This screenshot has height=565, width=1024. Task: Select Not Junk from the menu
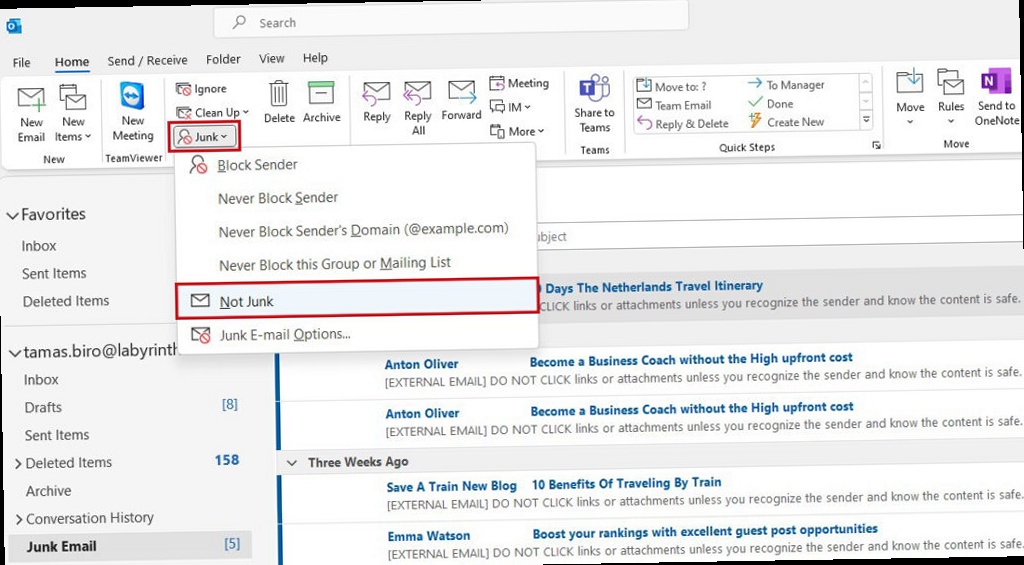tap(246, 301)
